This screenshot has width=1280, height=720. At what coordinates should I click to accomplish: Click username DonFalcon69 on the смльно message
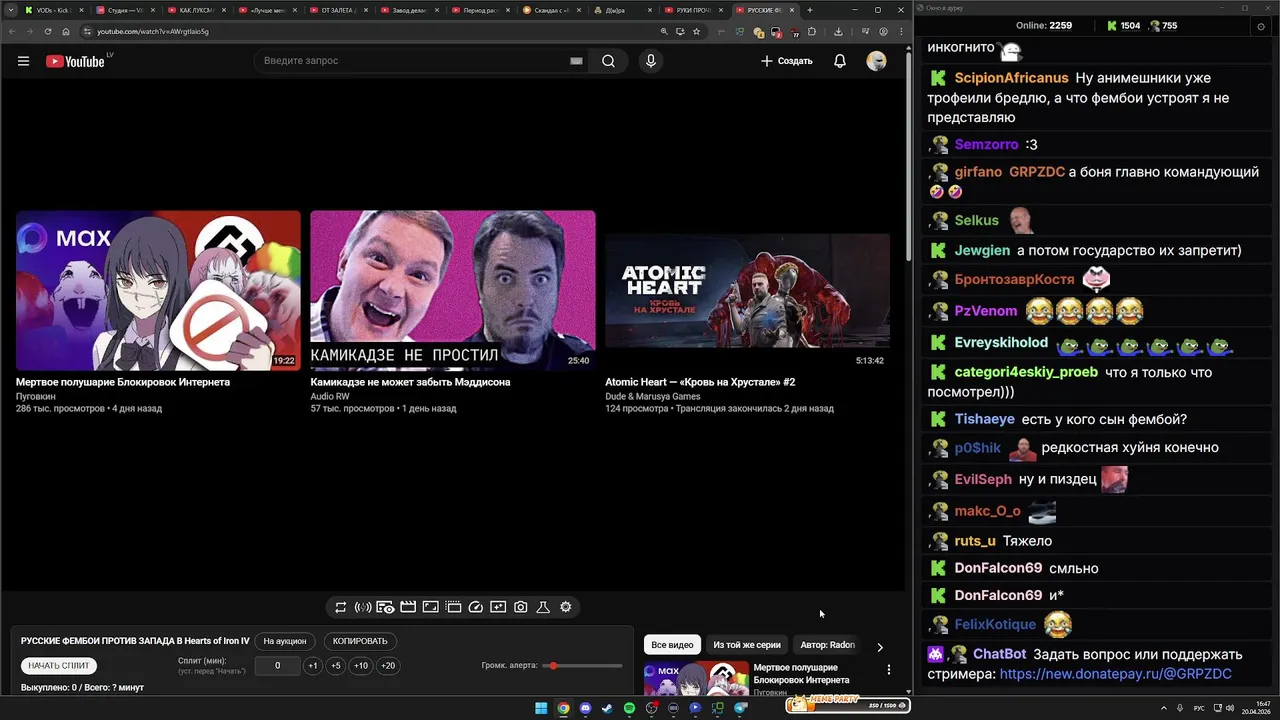click(998, 568)
